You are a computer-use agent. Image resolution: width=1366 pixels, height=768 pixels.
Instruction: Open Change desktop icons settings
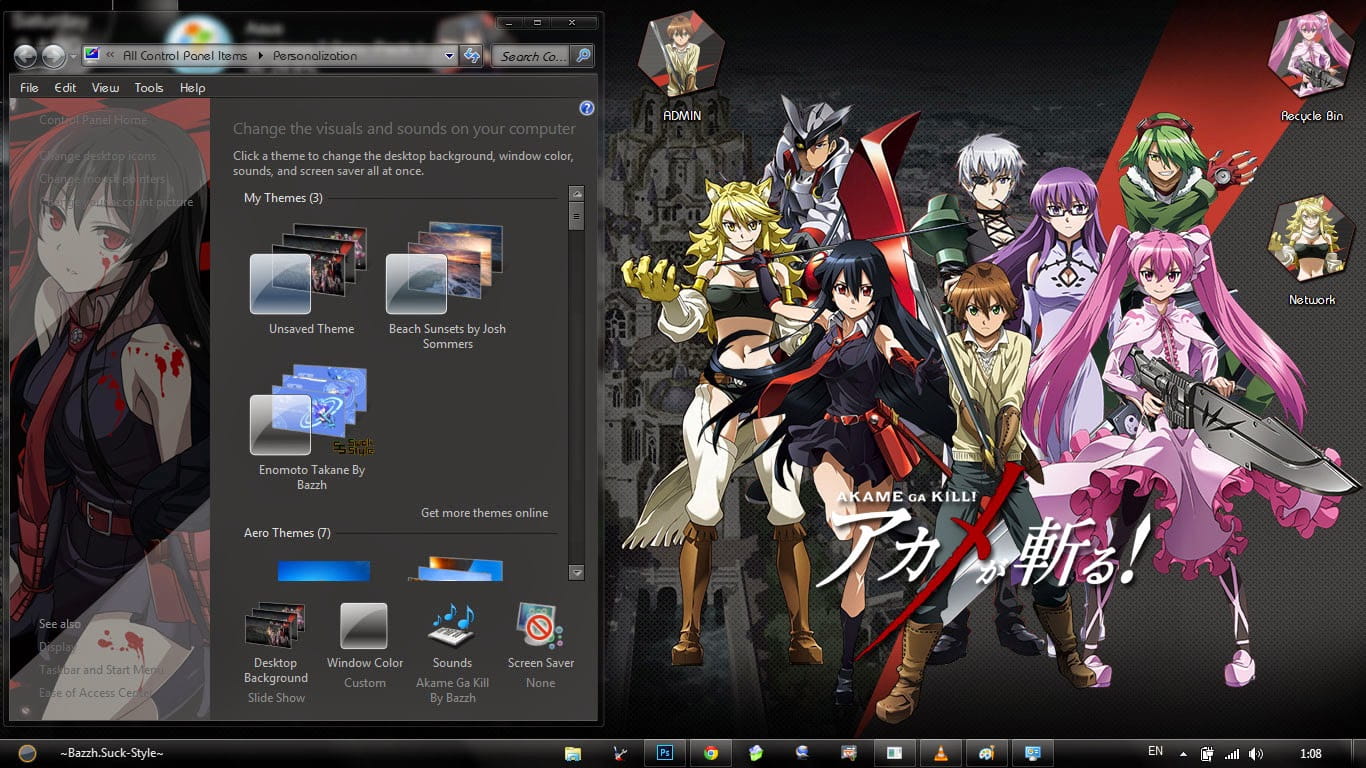(98, 156)
